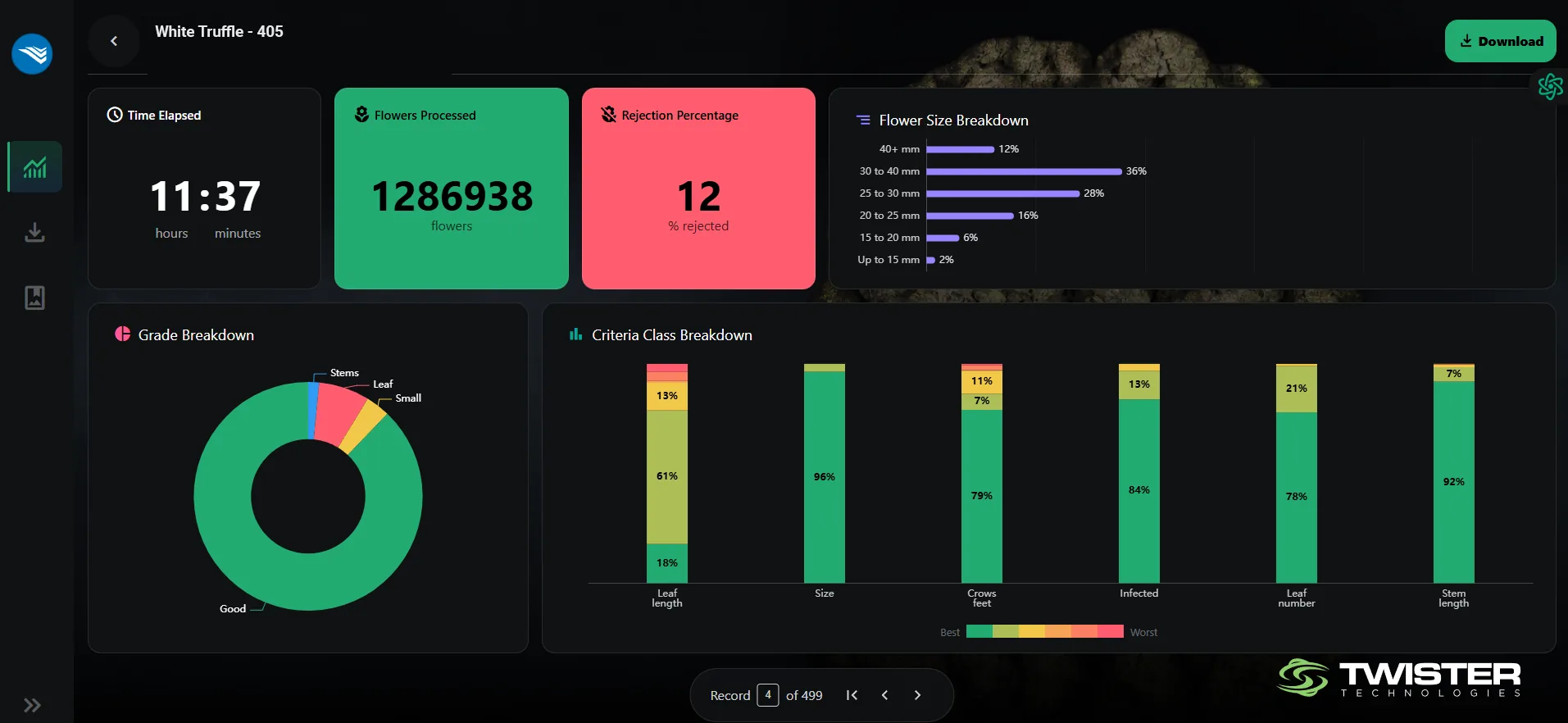
Task: Click the record number input field
Action: point(767,694)
